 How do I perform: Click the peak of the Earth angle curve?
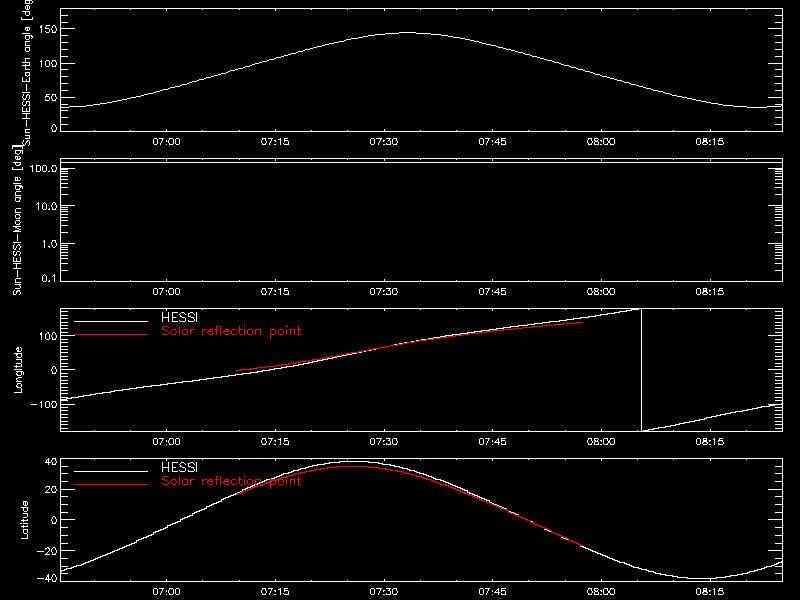tap(407, 33)
